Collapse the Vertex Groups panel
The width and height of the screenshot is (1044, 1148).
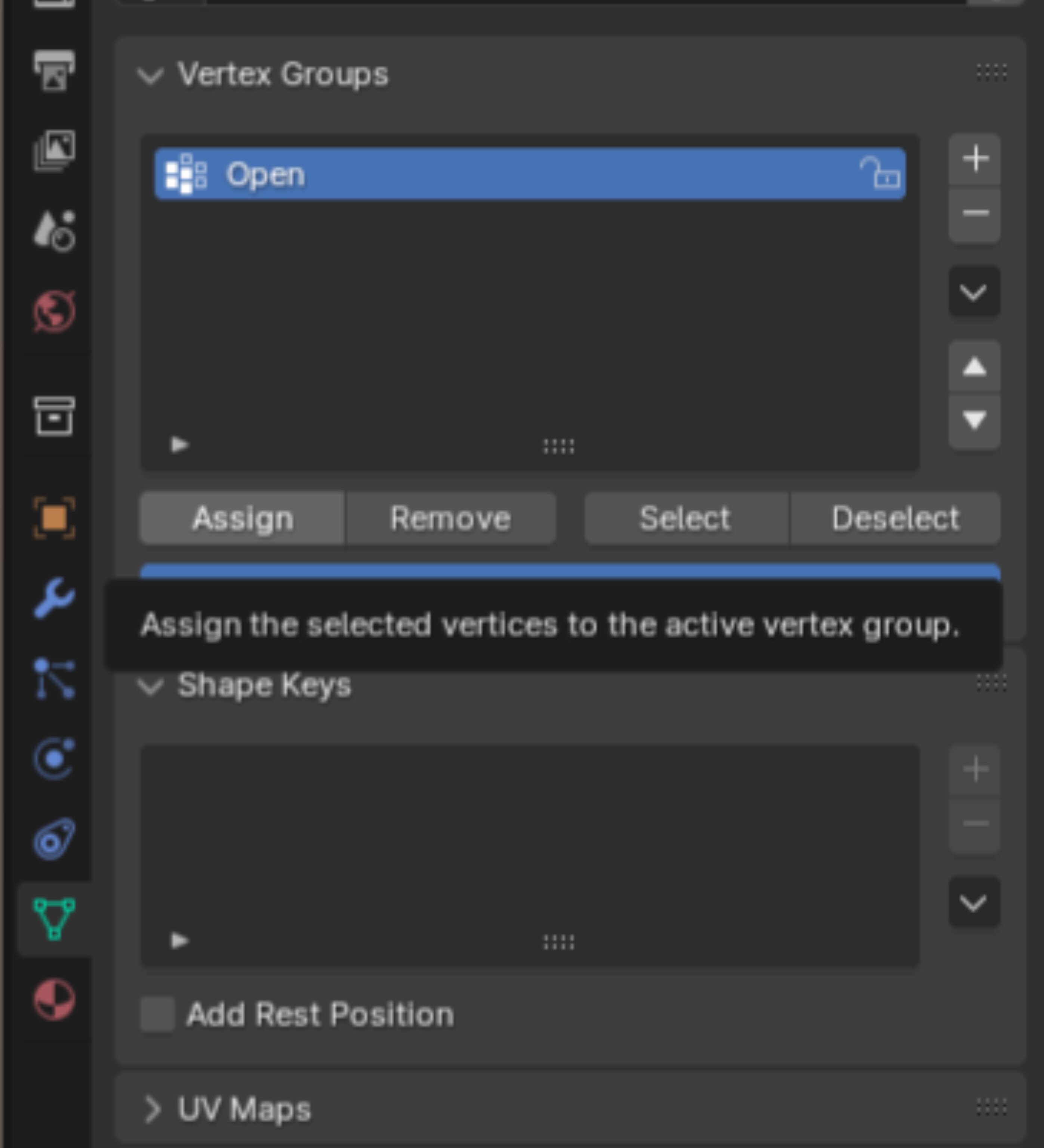point(150,75)
